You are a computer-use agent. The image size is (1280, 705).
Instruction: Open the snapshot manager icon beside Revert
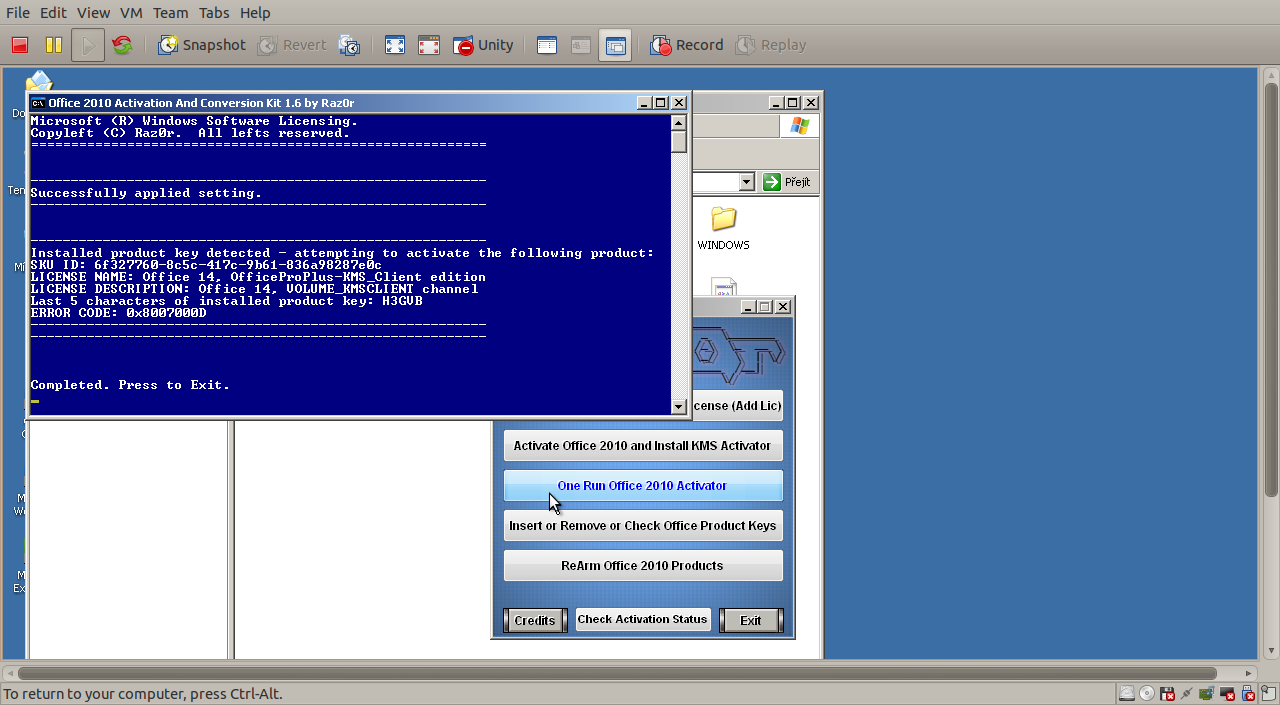[x=349, y=45]
